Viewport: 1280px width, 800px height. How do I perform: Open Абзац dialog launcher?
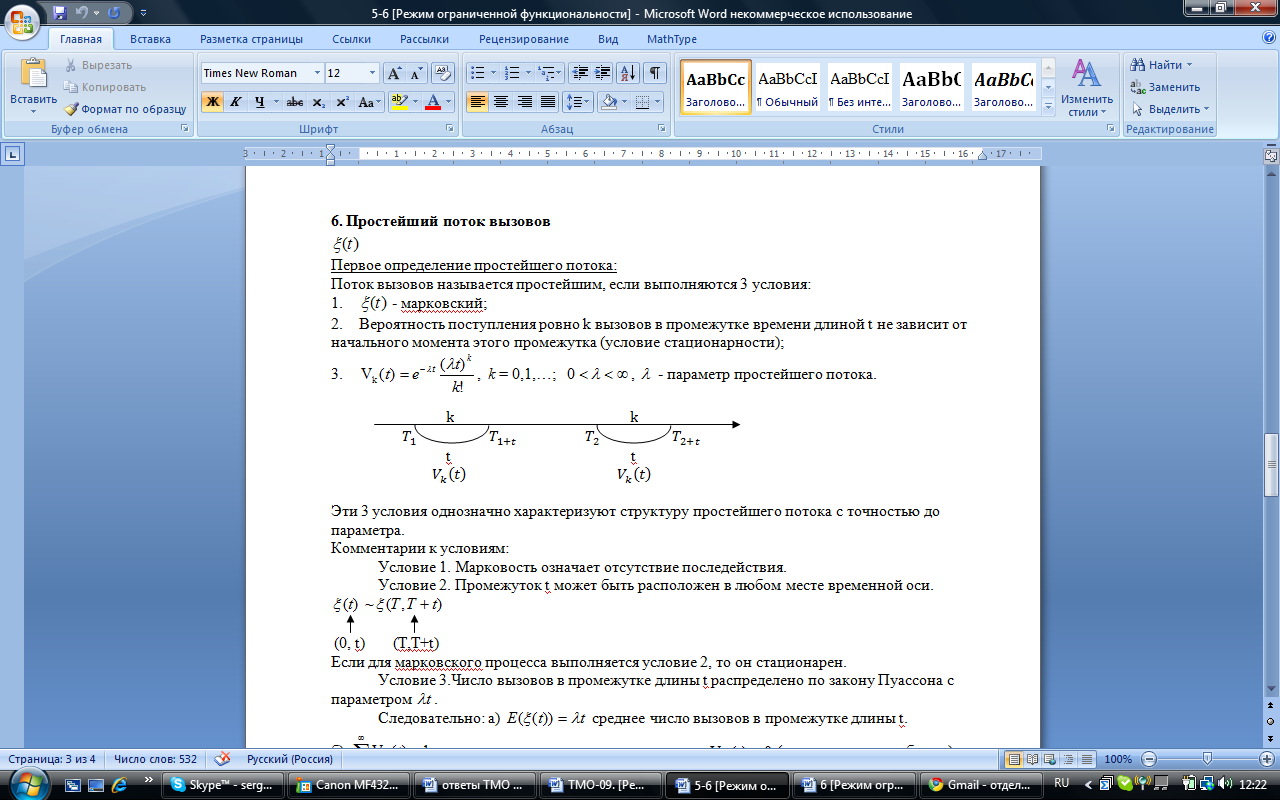662,129
